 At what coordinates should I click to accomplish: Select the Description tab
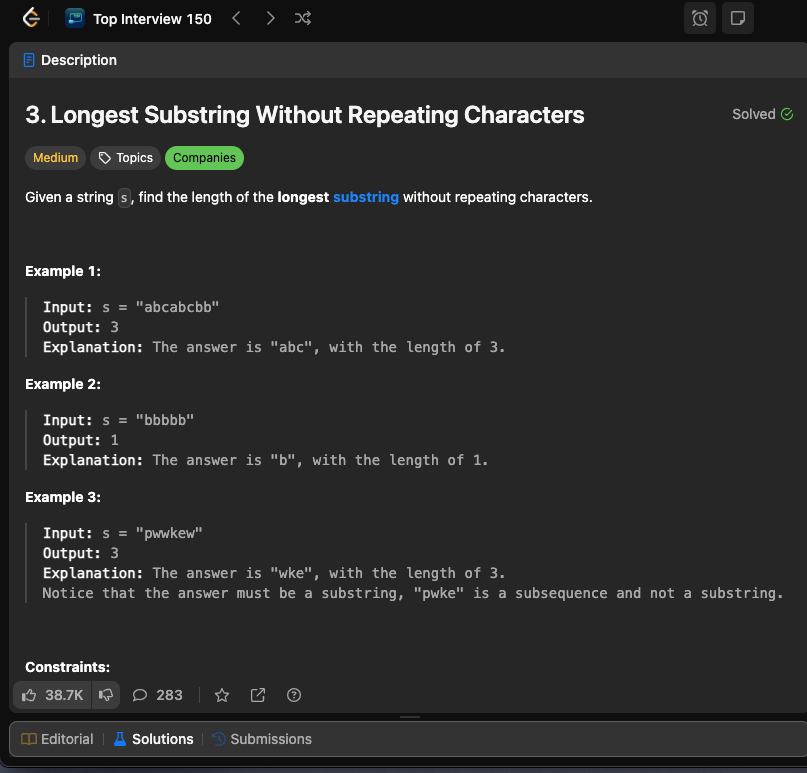71,60
